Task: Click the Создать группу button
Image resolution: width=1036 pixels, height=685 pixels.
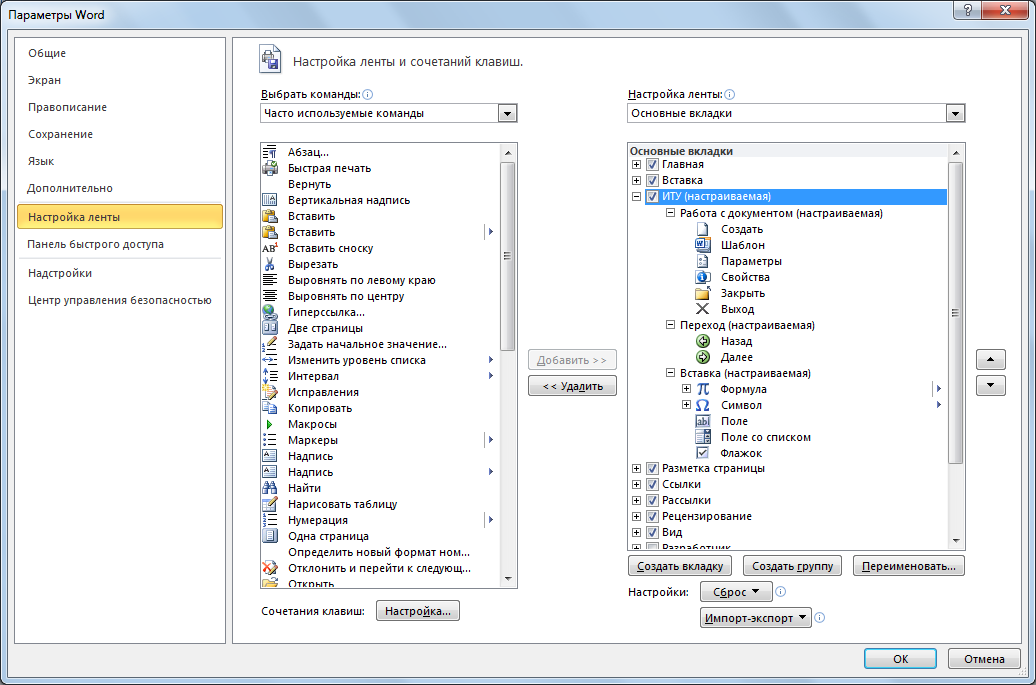Action: pos(793,566)
